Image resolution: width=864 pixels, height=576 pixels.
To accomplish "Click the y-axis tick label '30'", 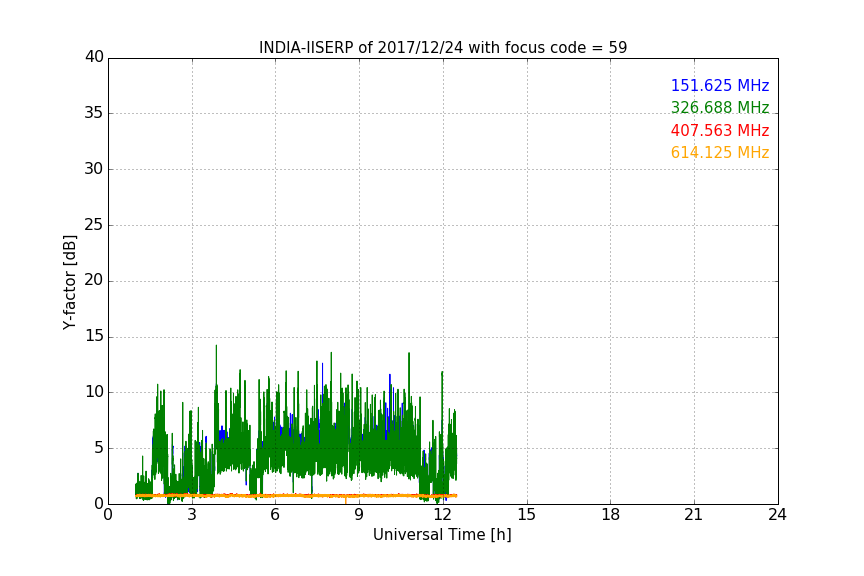I will point(94,169).
